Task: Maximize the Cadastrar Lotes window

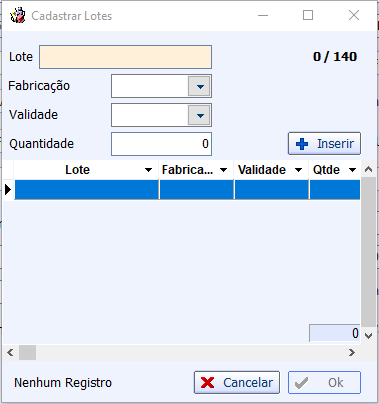Action: tap(308, 15)
